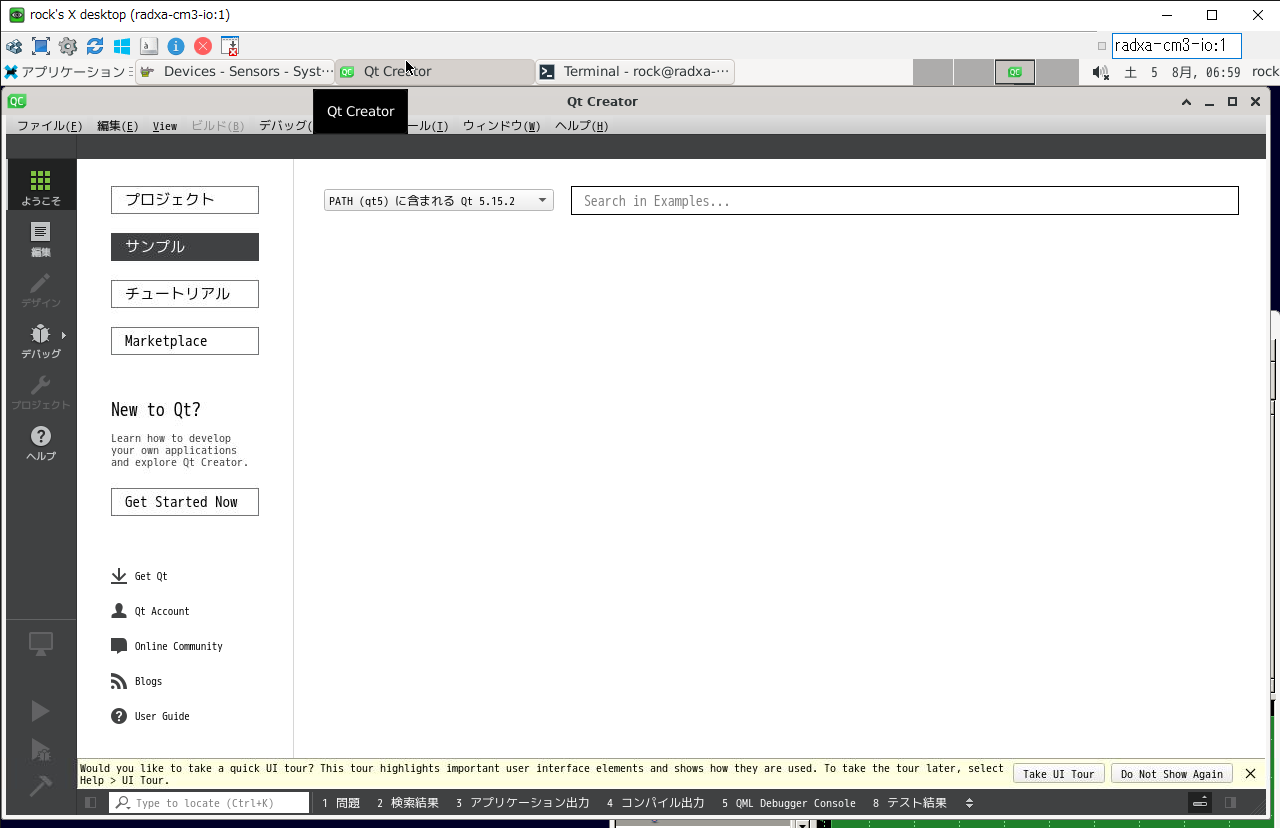Open the kit selector monitor icon
Screen dimensions: 1280x828
point(41,645)
